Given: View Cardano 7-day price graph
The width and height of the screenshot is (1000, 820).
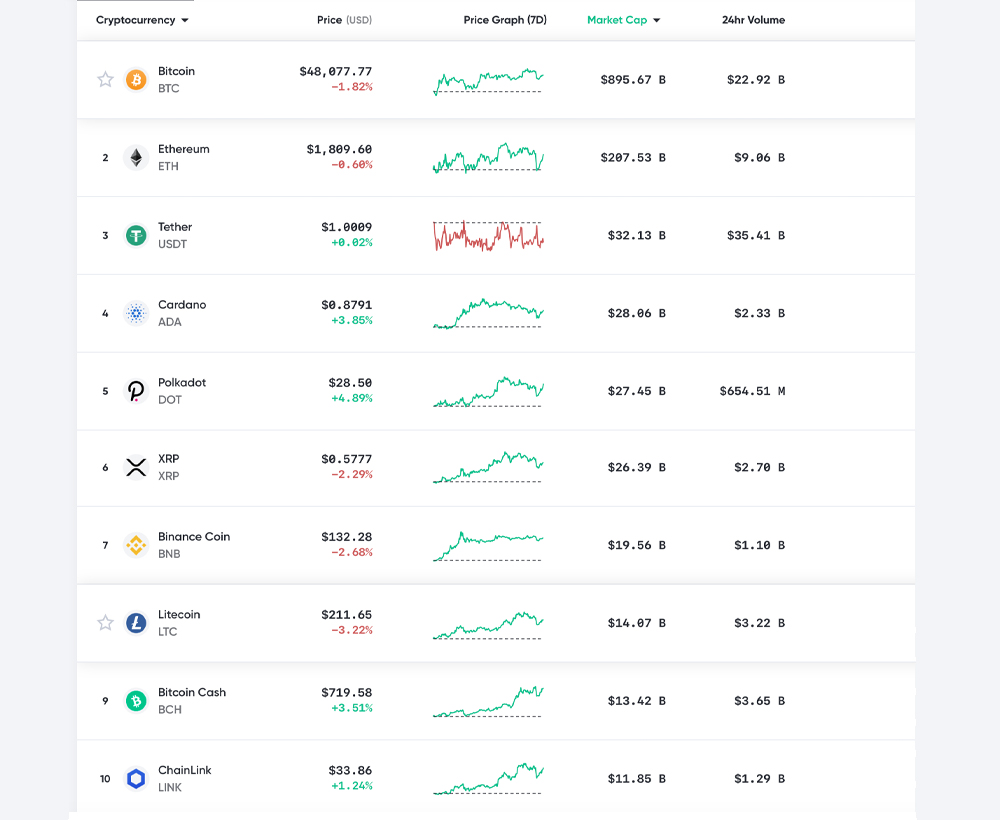Looking at the screenshot, I should (488, 313).
